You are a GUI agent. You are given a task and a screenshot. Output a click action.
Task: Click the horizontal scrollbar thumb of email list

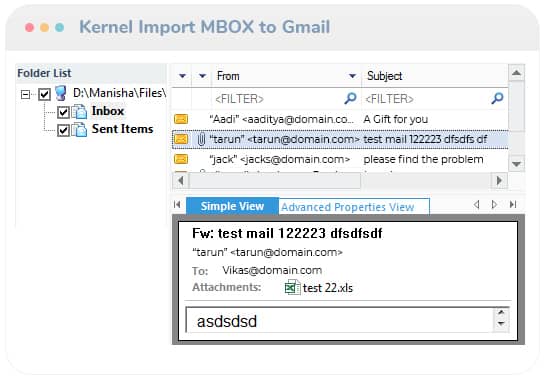pyautogui.click(x=275, y=181)
